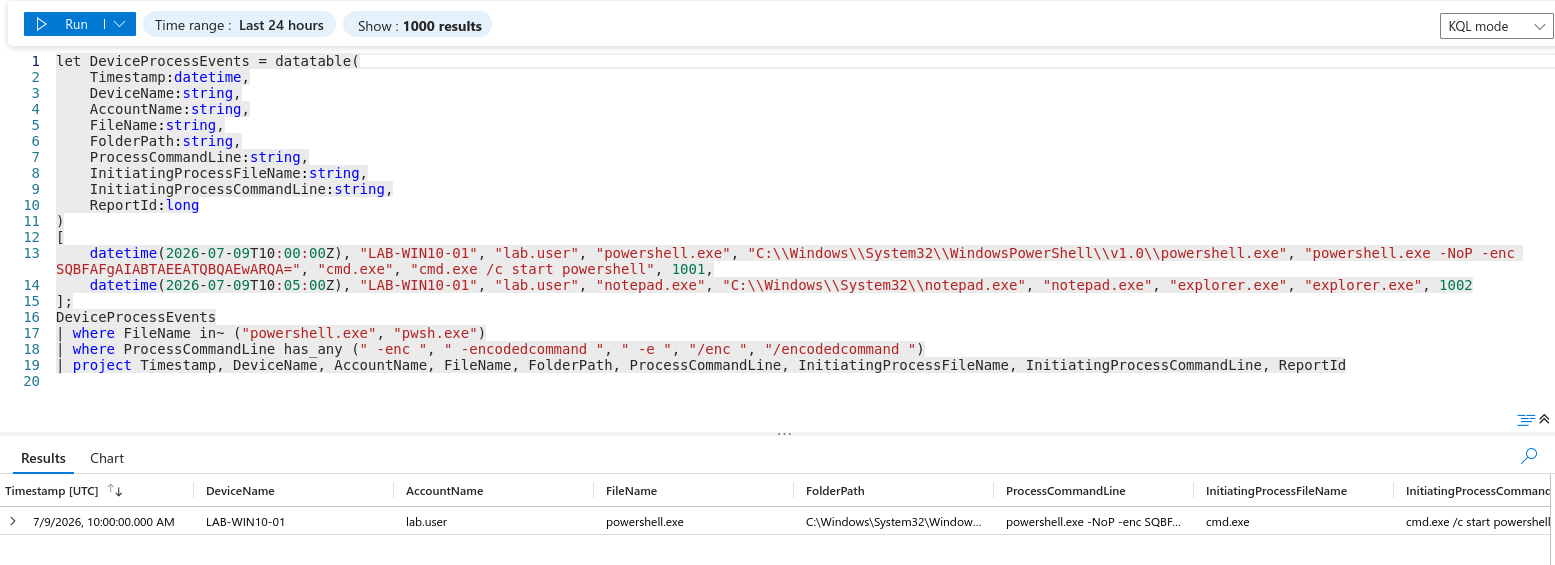Select the C:\Windows\System32\Window... cell
Viewport: 1555px width, 565px height.
(x=894, y=522)
